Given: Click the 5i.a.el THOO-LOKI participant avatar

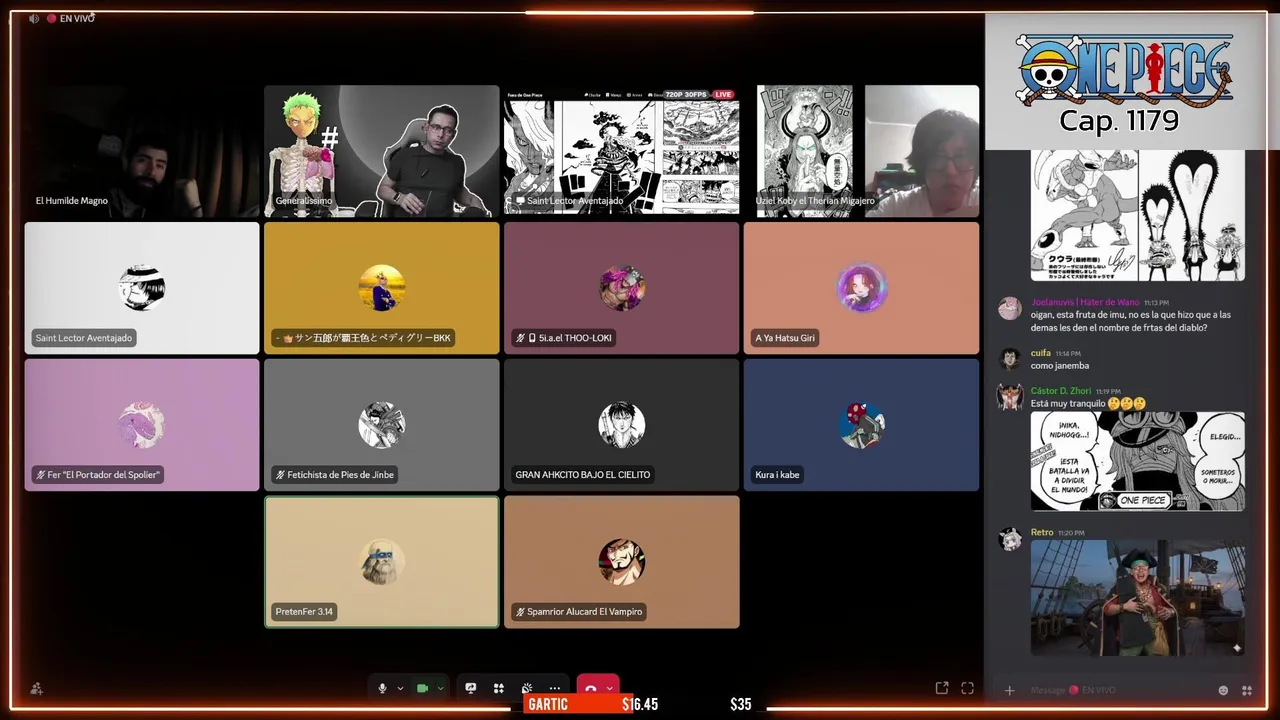Looking at the screenshot, I should click(622, 288).
